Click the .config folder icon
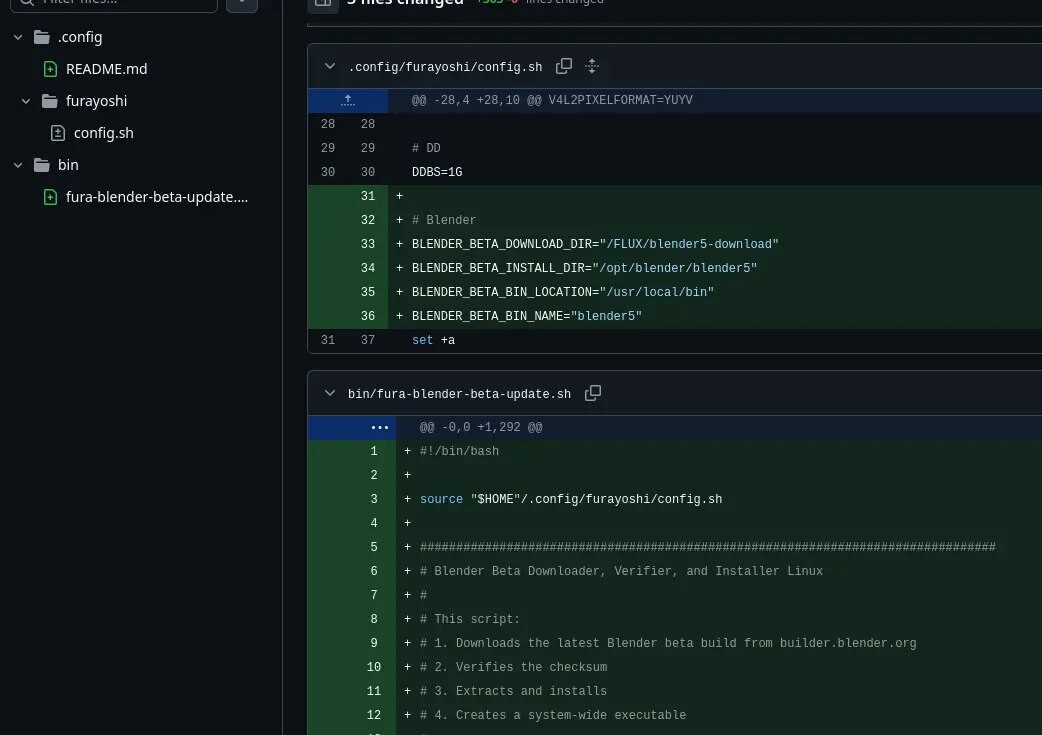 click(x=42, y=37)
